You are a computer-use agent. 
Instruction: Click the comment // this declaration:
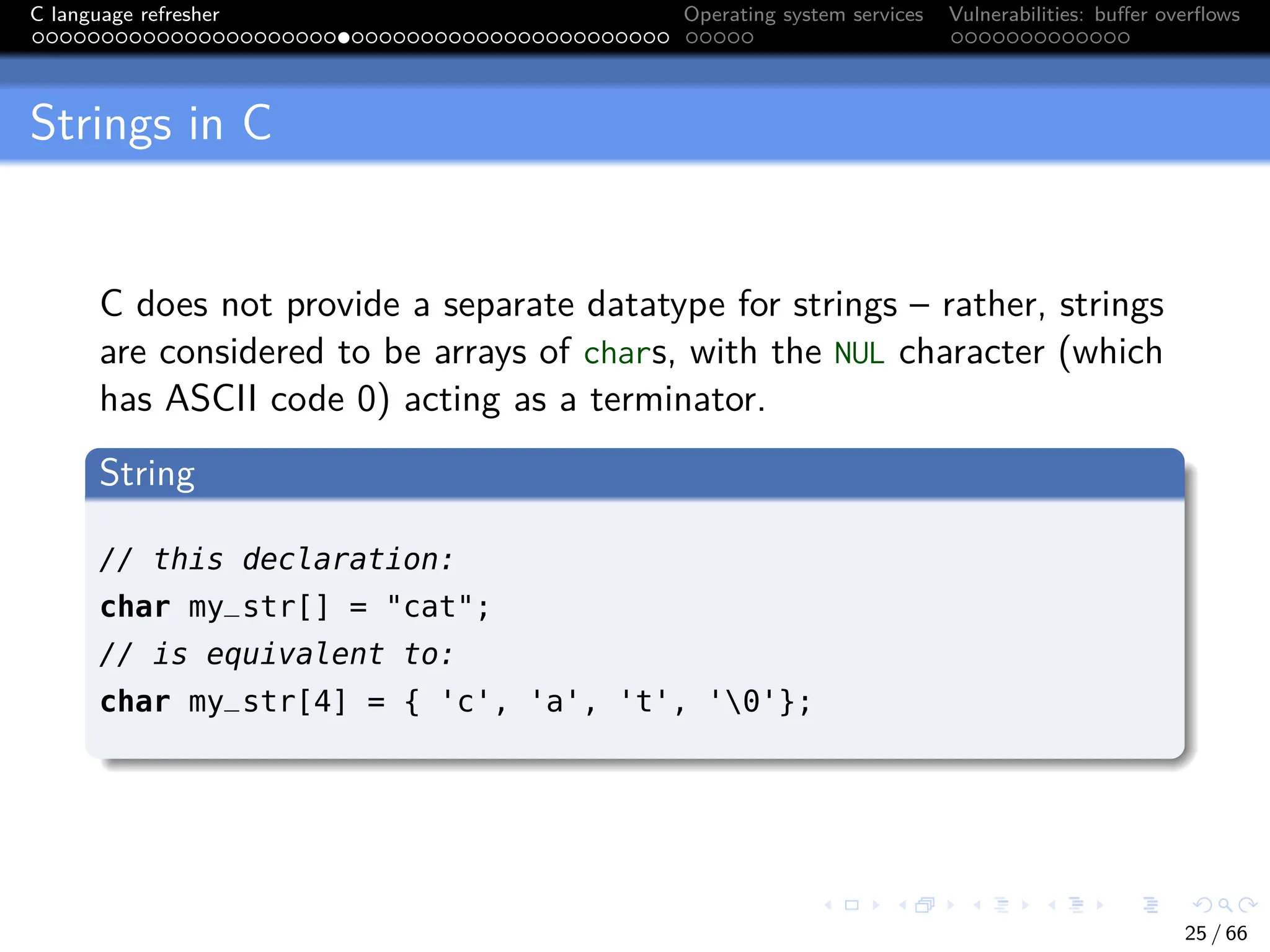tap(277, 559)
